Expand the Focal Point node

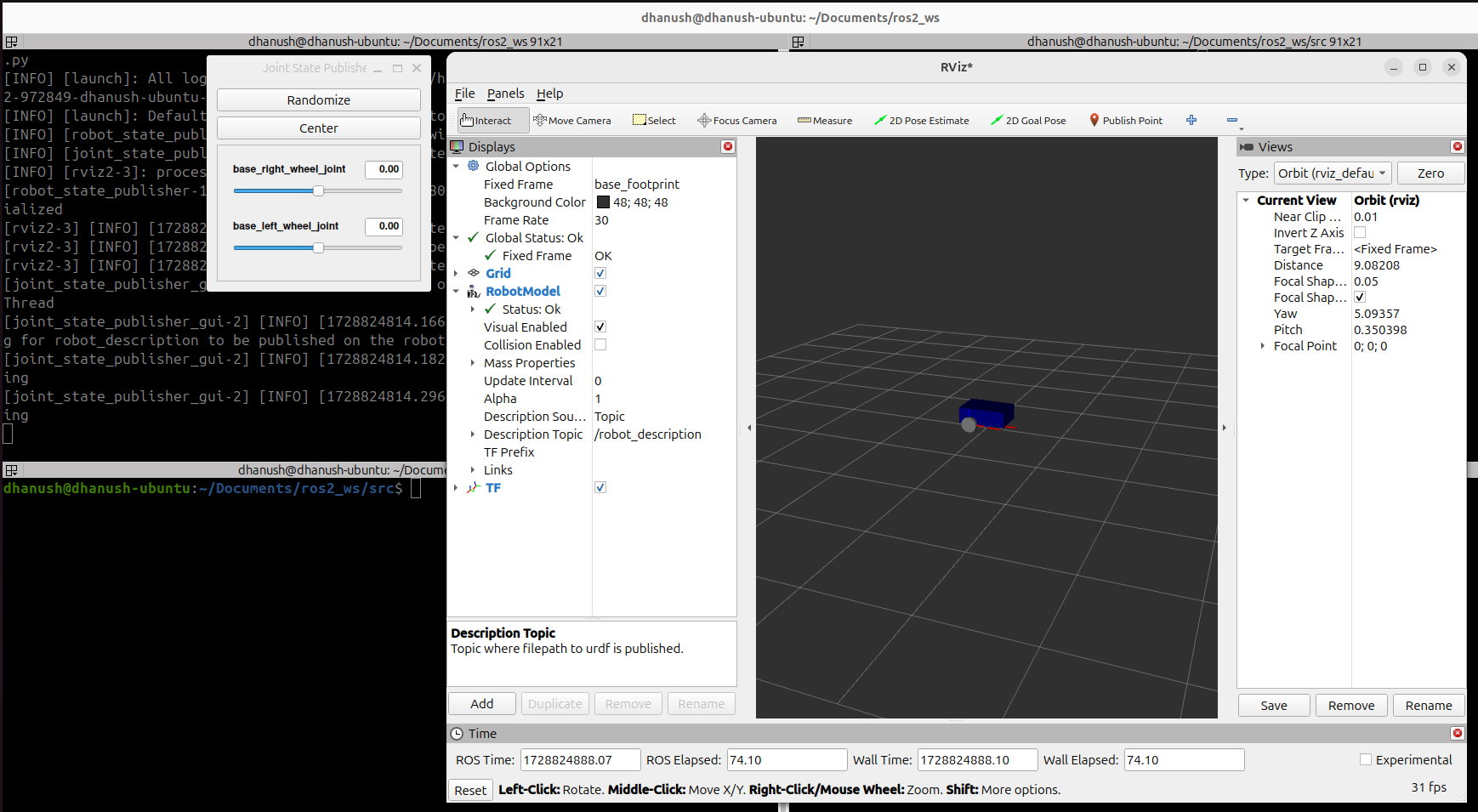pyautogui.click(x=1263, y=346)
